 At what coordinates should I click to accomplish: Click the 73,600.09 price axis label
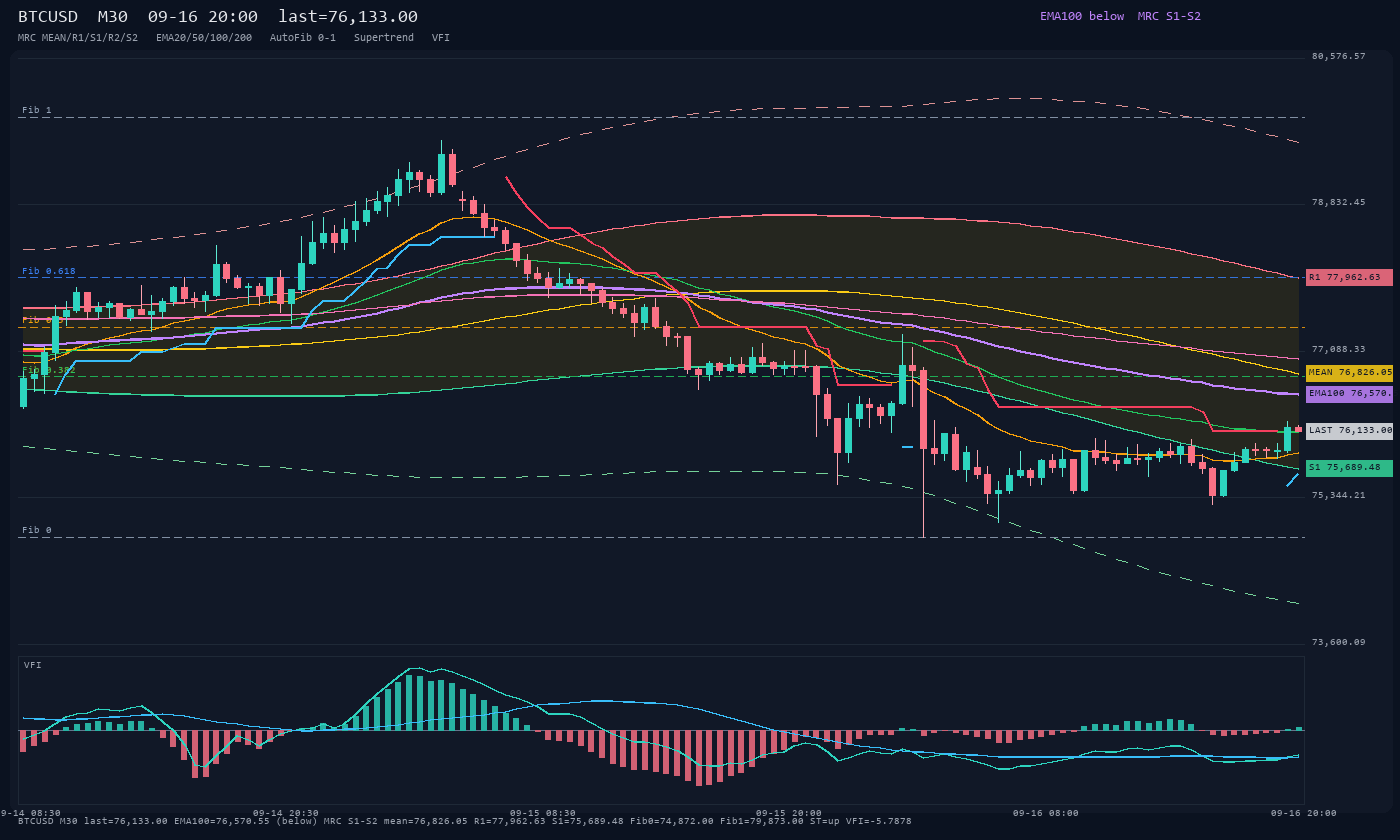coord(1338,642)
